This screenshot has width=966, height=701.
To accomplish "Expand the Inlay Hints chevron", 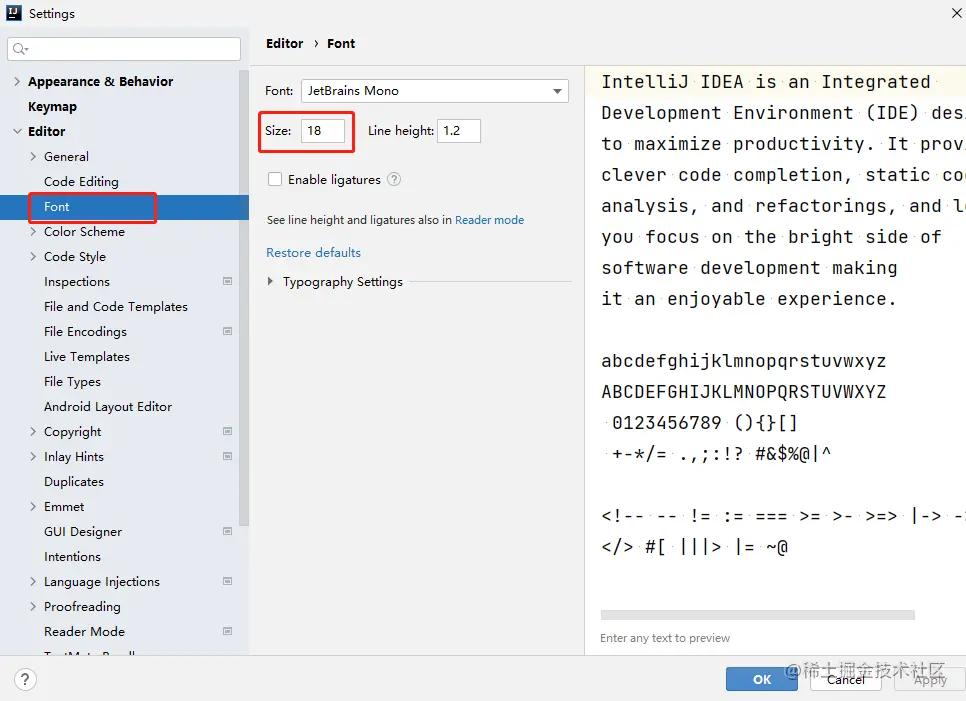I will pos(33,456).
